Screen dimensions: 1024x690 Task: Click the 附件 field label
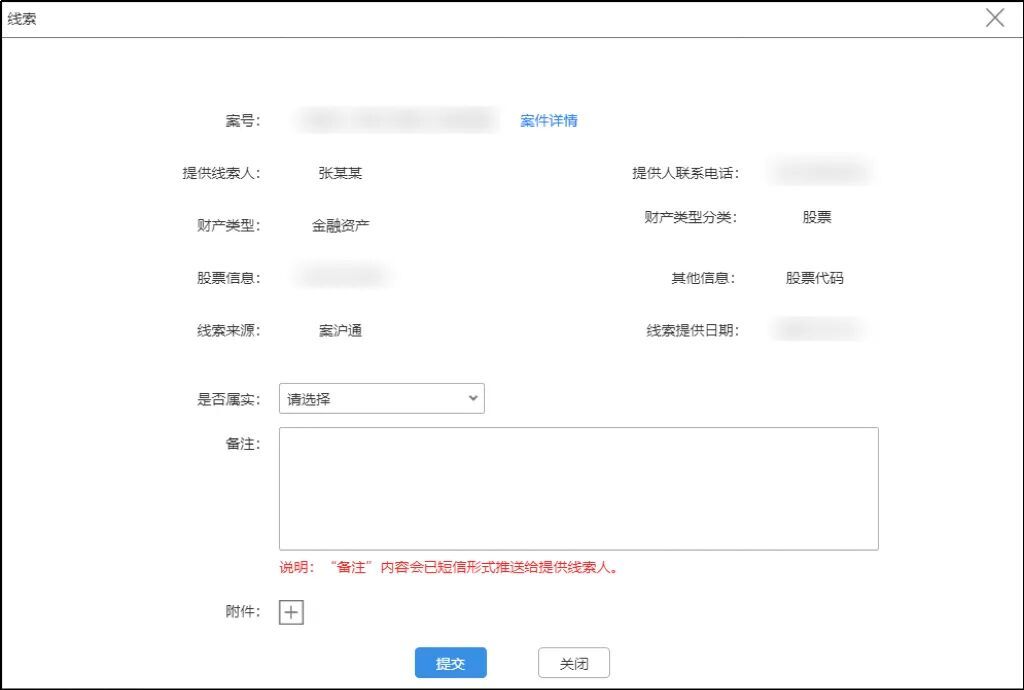pos(242,612)
